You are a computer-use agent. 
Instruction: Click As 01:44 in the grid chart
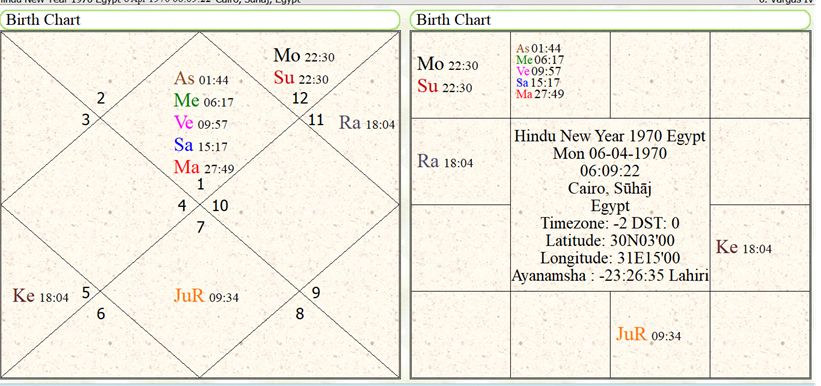(x=539, y=49)
